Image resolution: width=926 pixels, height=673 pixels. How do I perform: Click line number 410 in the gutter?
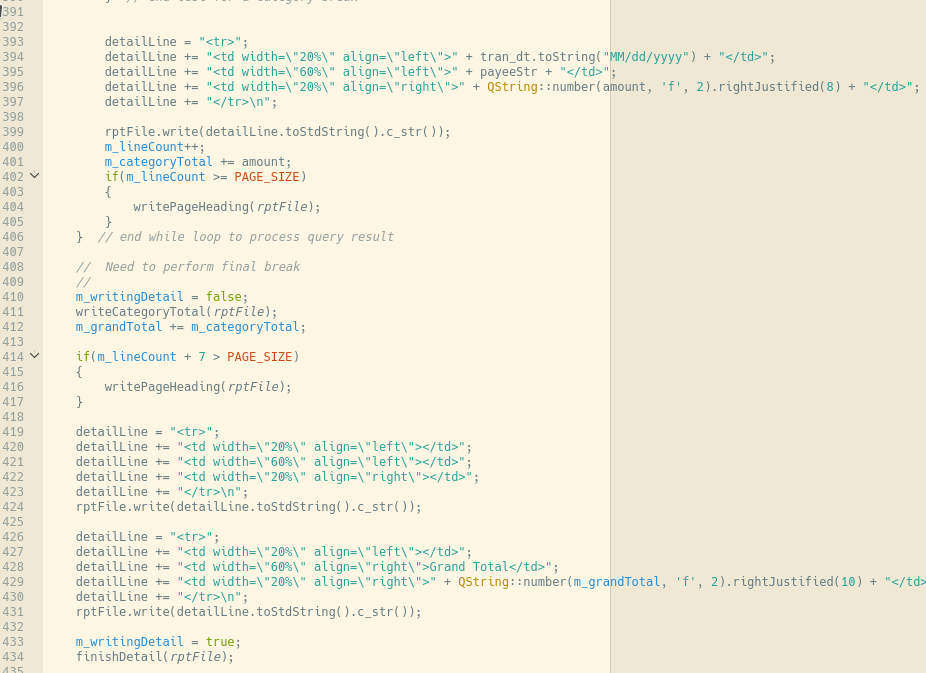[13, 297]
